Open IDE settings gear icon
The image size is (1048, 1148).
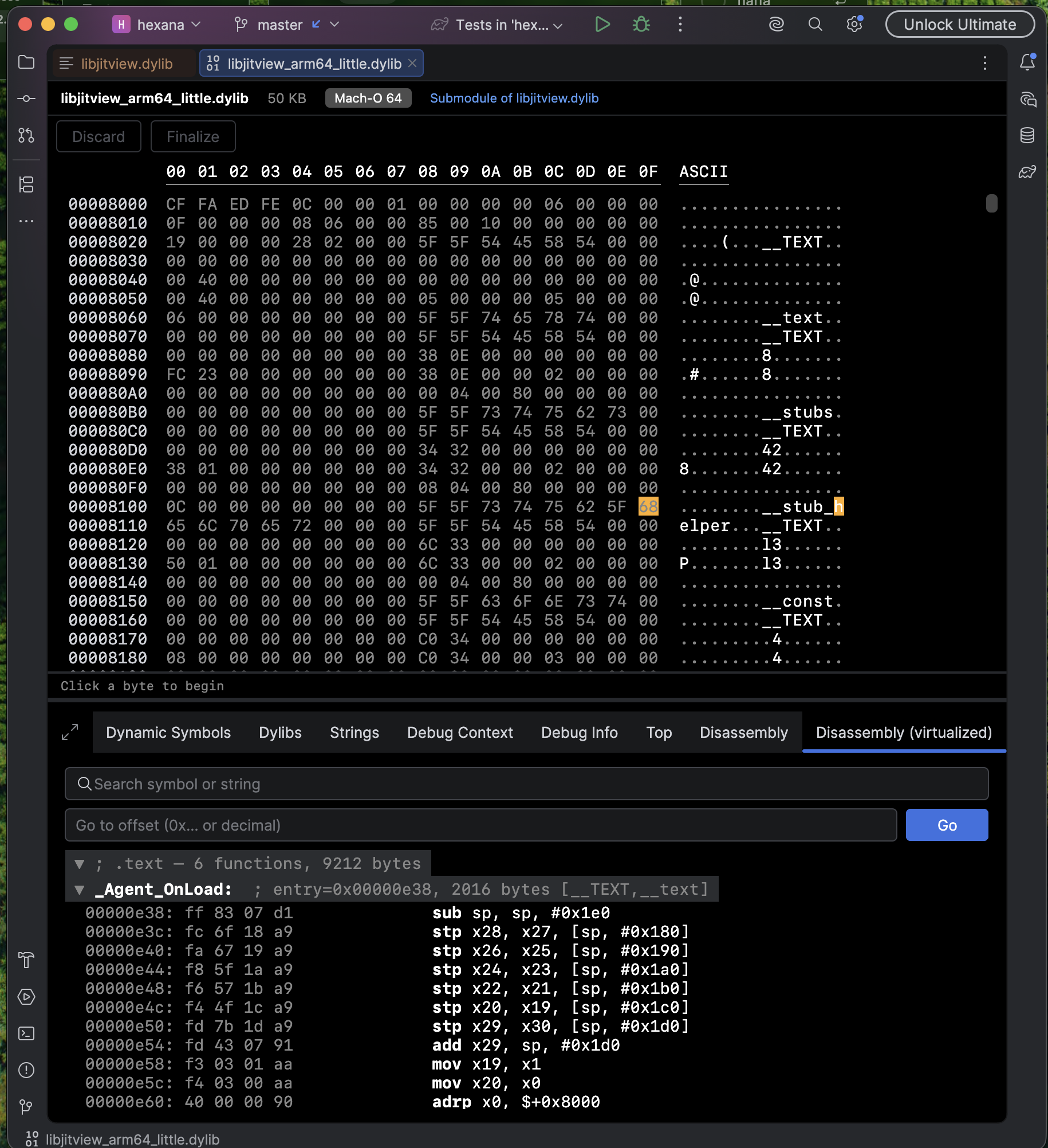pos(854,24)
